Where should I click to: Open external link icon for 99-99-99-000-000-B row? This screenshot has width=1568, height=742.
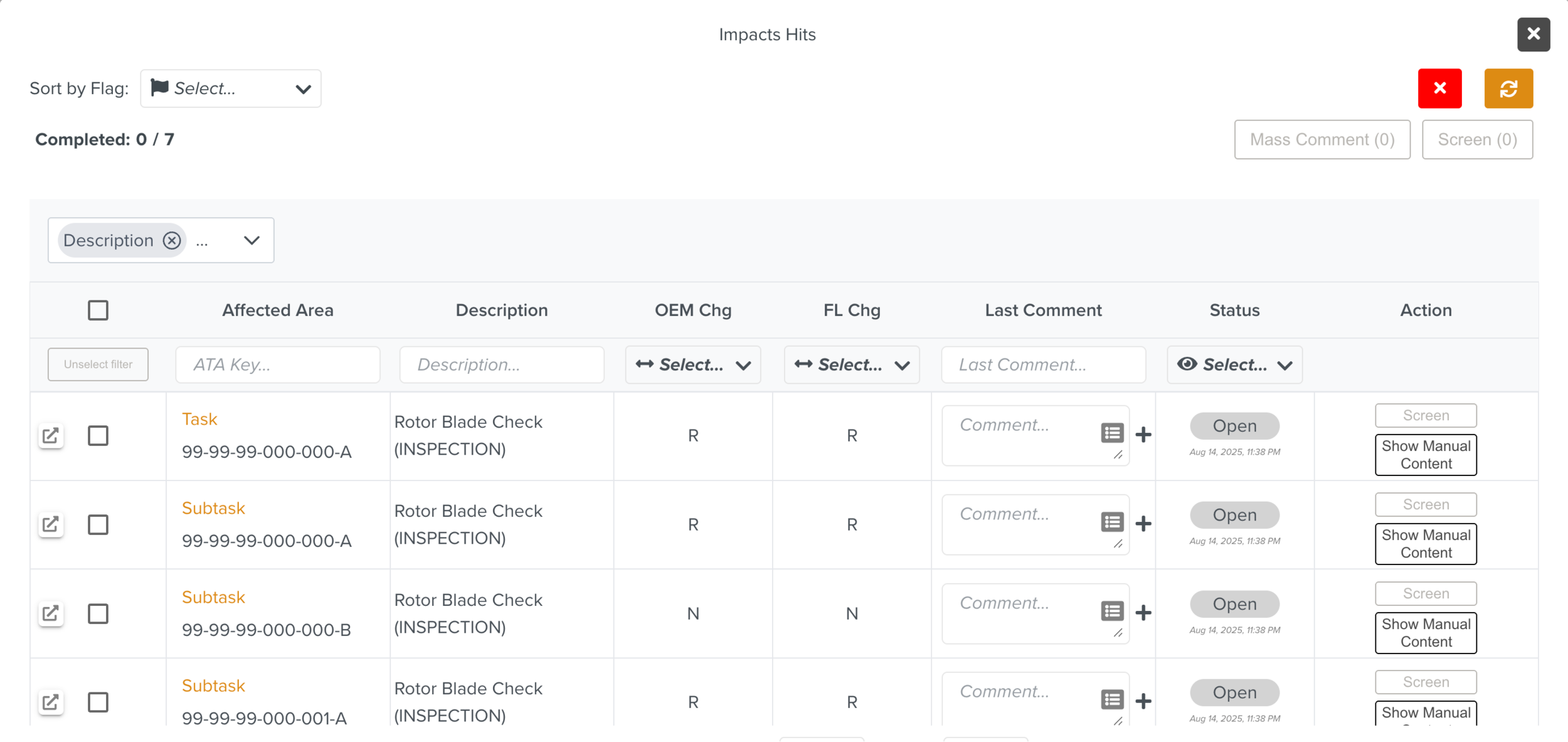pyautogui.click(x=51, y=613)
